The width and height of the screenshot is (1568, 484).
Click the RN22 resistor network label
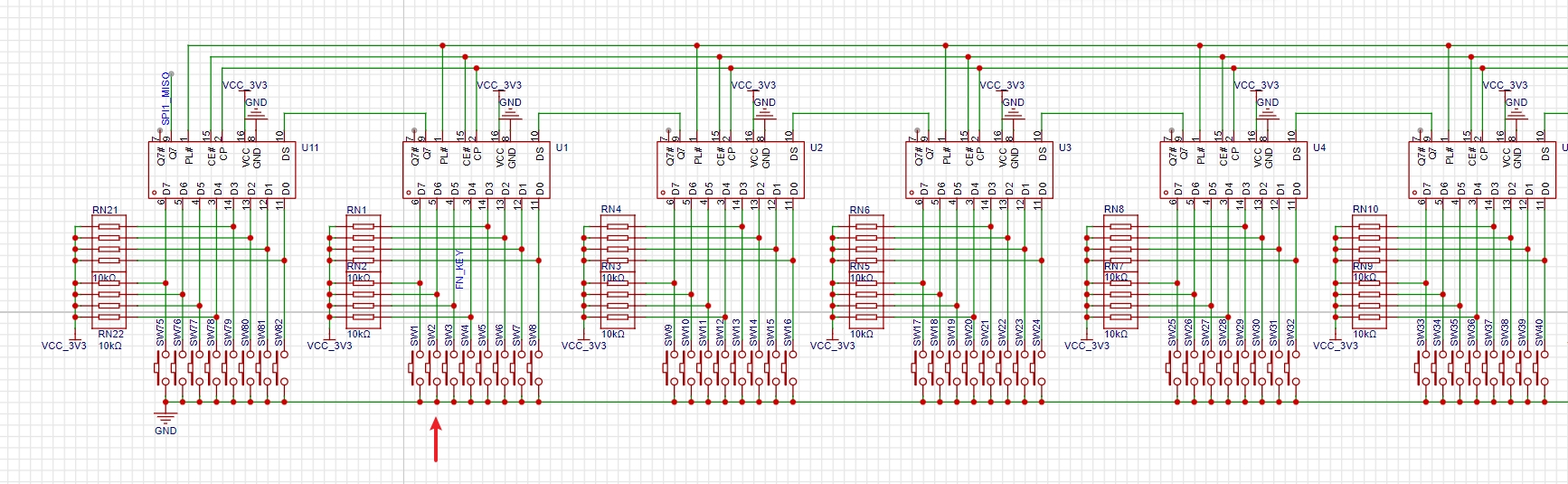click(x=111, y=334)
